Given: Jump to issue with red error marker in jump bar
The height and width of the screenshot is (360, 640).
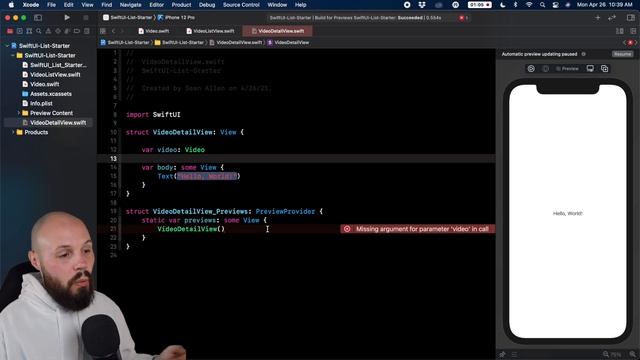Looking at the screenshot, I should [x=630, y=42].
